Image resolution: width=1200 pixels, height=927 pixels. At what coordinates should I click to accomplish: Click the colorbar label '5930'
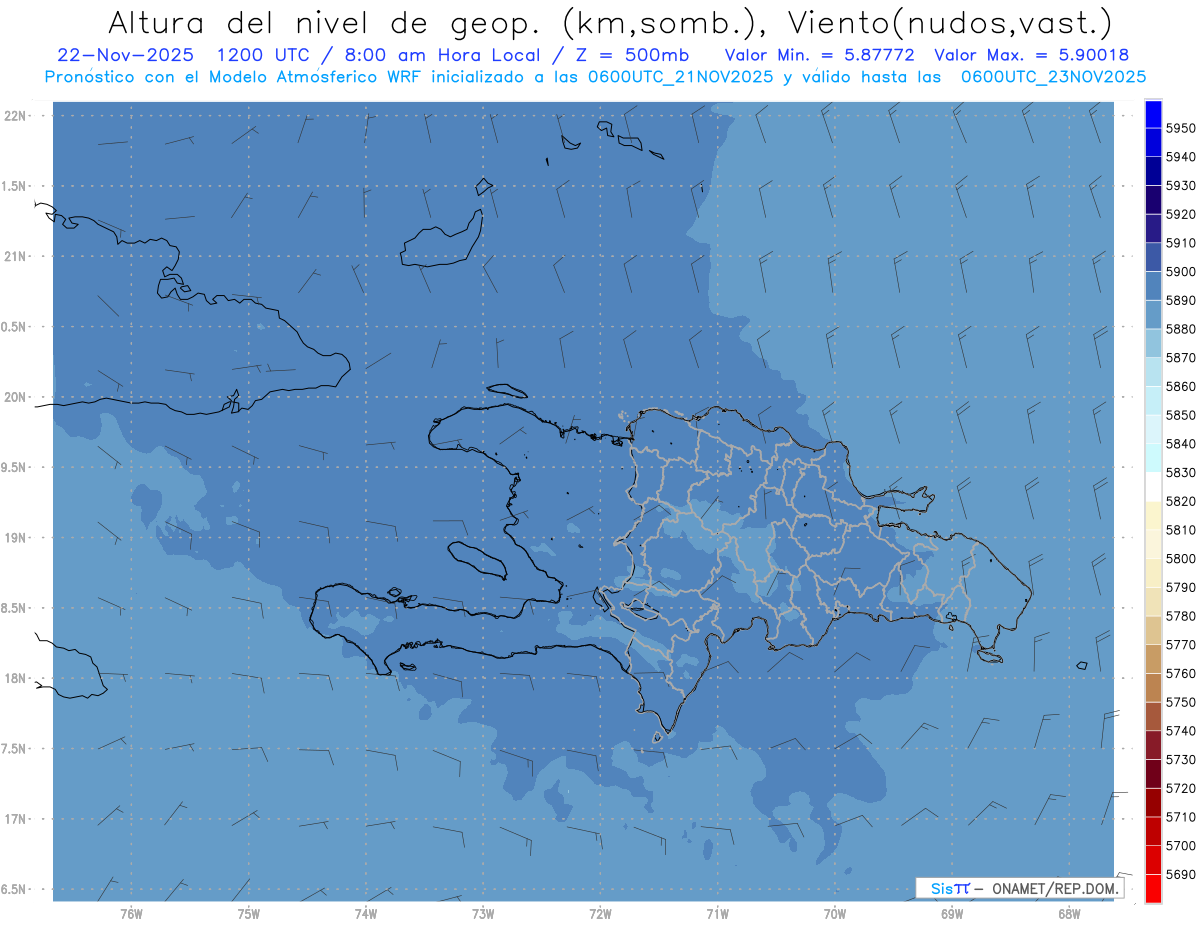point(1181,186)
